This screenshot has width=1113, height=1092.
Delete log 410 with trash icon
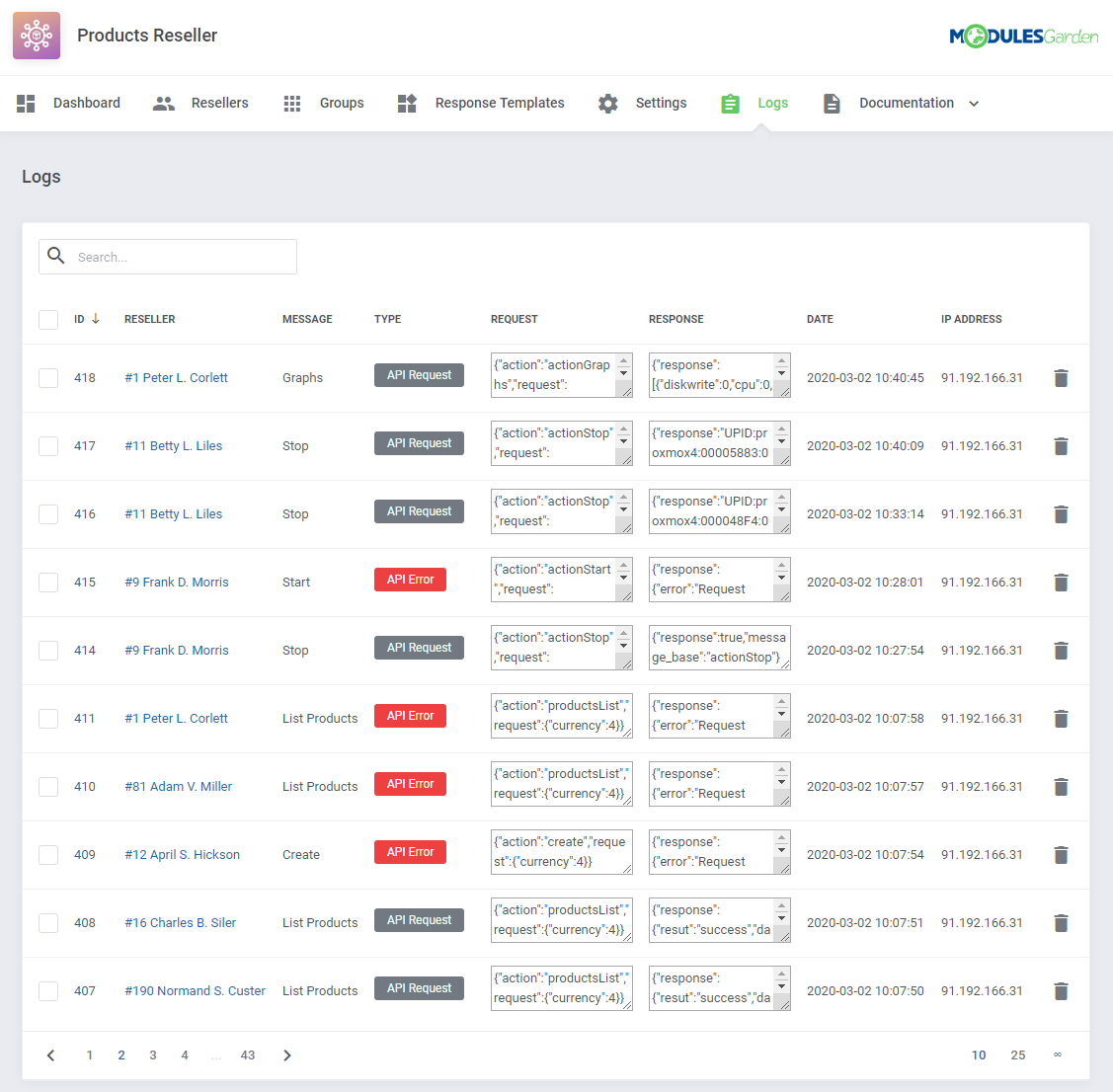(1061, 787)
